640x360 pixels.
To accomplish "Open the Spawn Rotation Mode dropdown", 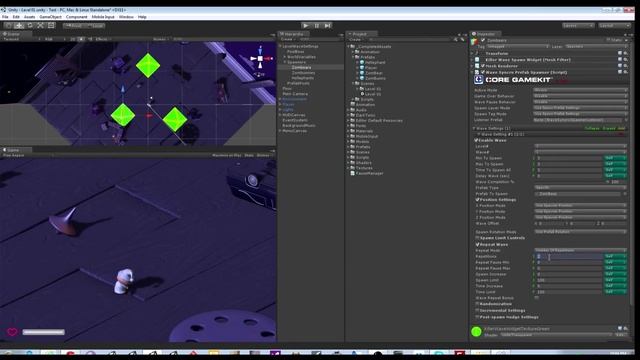I will [580, 232].
